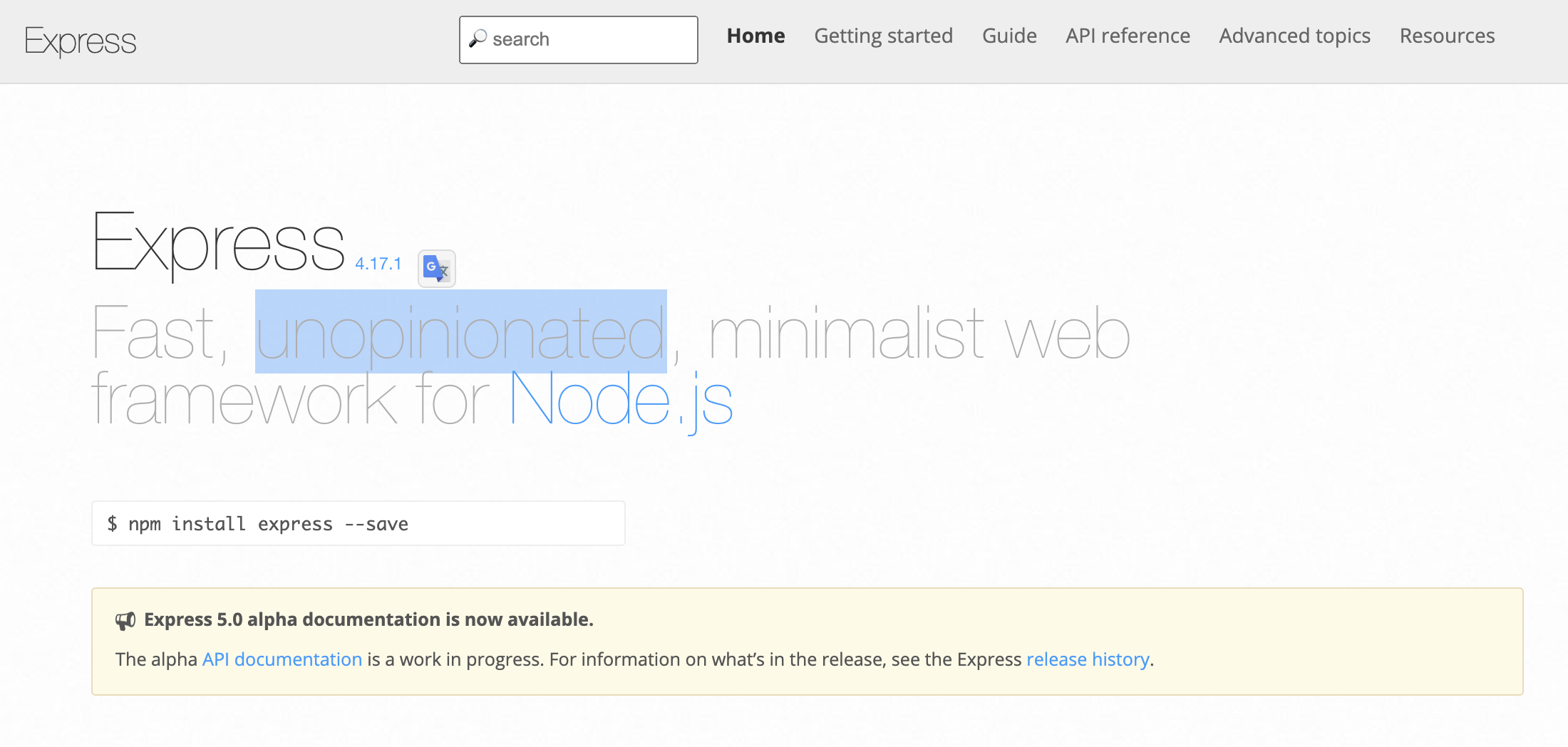Click the word "Fast" in the tagline
Screen dimensions: 1568x747
click(153, 333)
